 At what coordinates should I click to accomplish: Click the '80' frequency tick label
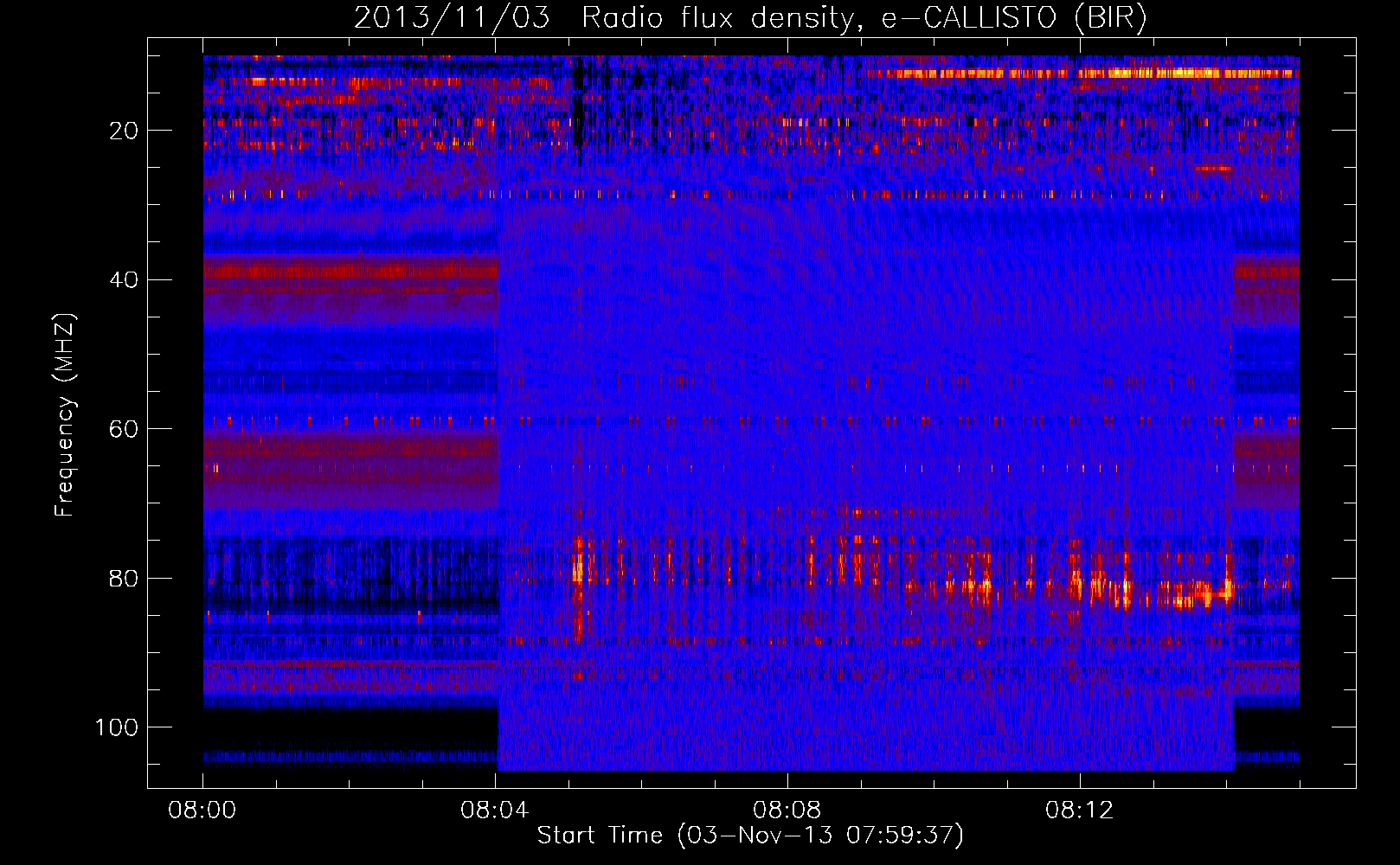(125, 578)
